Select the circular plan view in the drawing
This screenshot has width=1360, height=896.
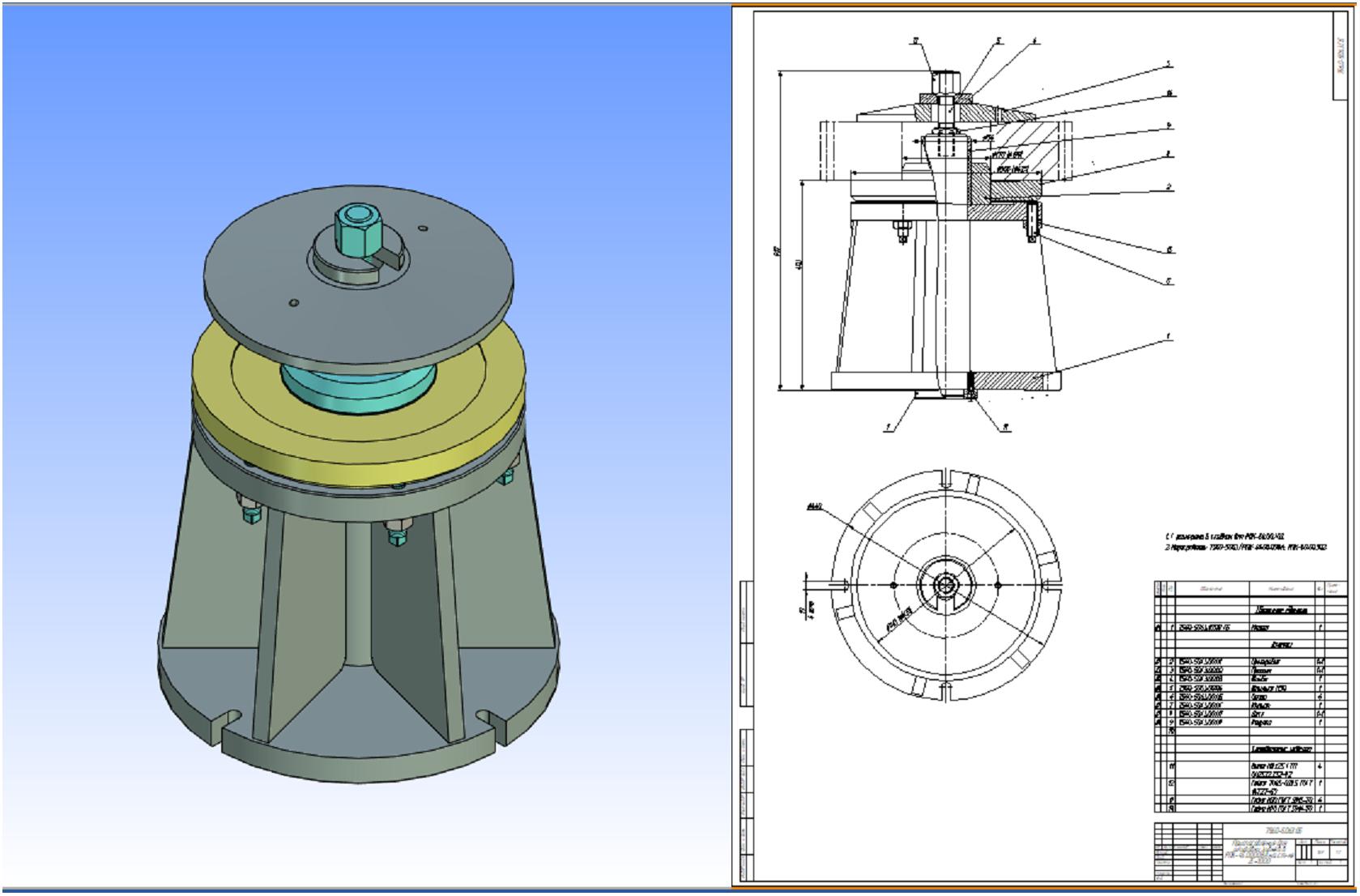pyautogui.click(x=945, y=585)
